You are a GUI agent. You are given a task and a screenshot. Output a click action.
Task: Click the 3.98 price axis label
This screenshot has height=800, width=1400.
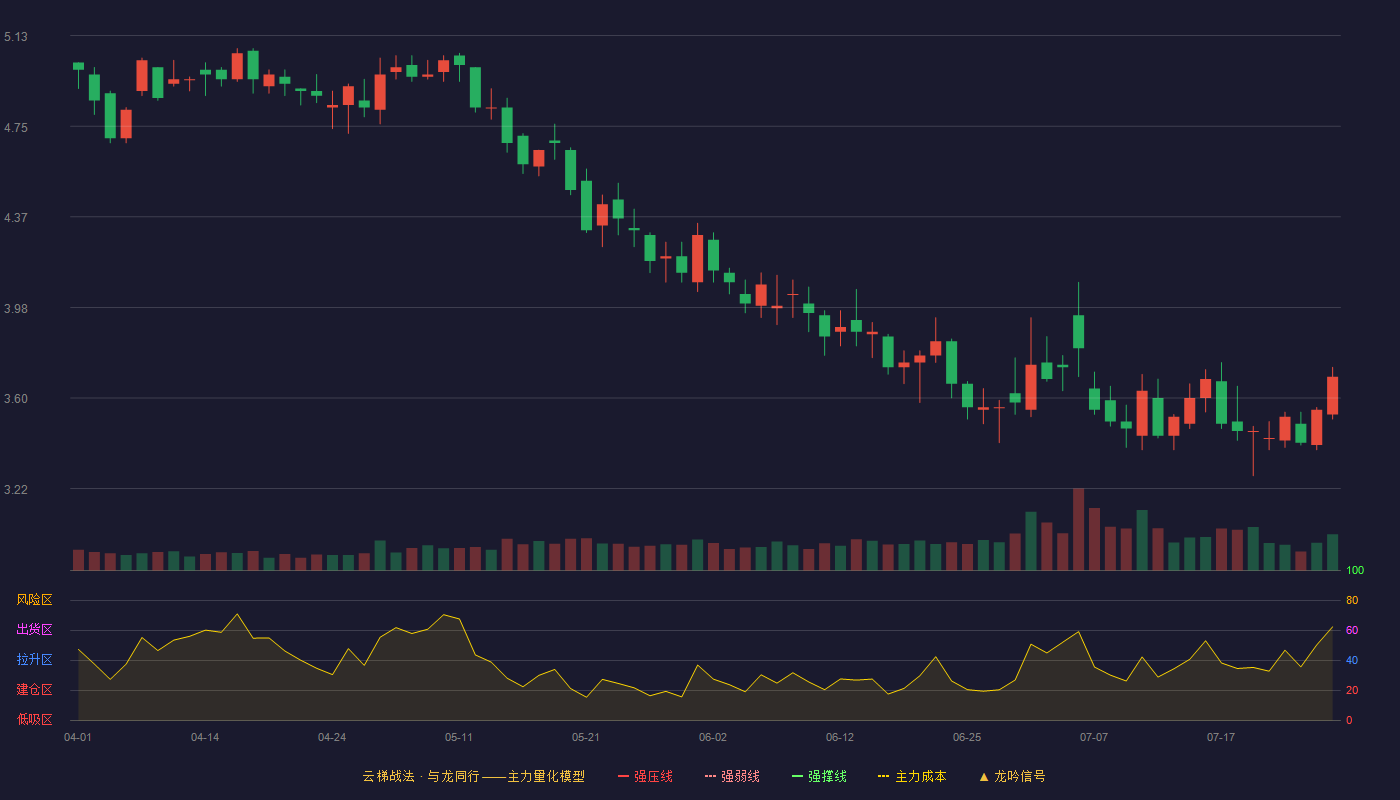16,309
